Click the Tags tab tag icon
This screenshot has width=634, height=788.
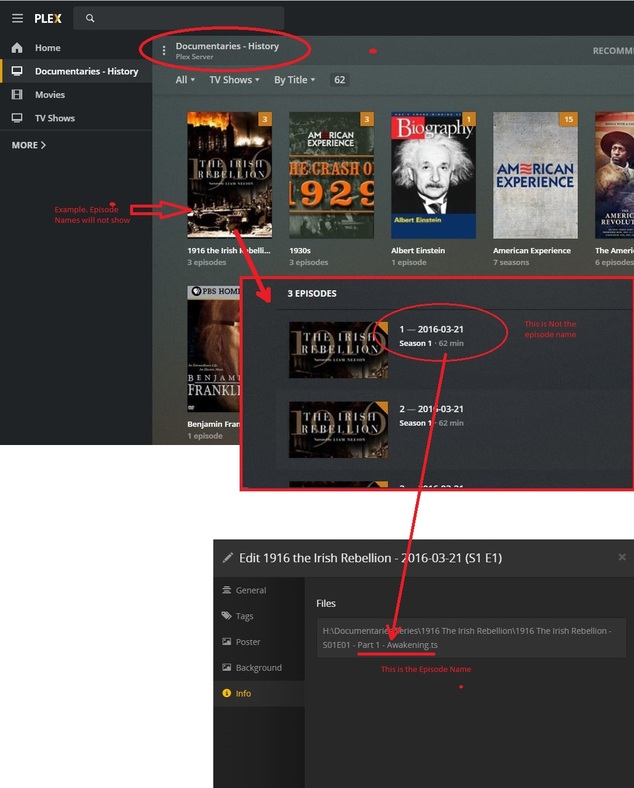pos(227,616)
